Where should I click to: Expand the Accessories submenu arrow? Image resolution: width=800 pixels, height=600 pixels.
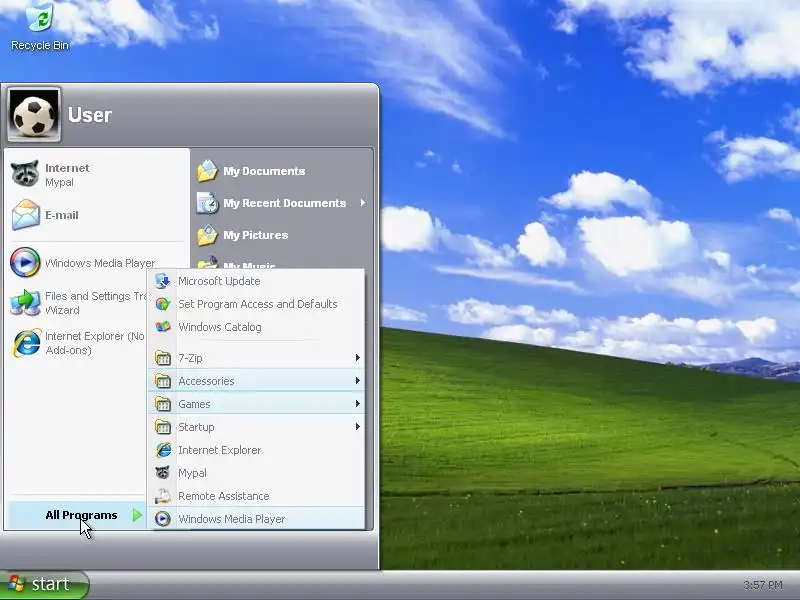click(x=358, y=381)
